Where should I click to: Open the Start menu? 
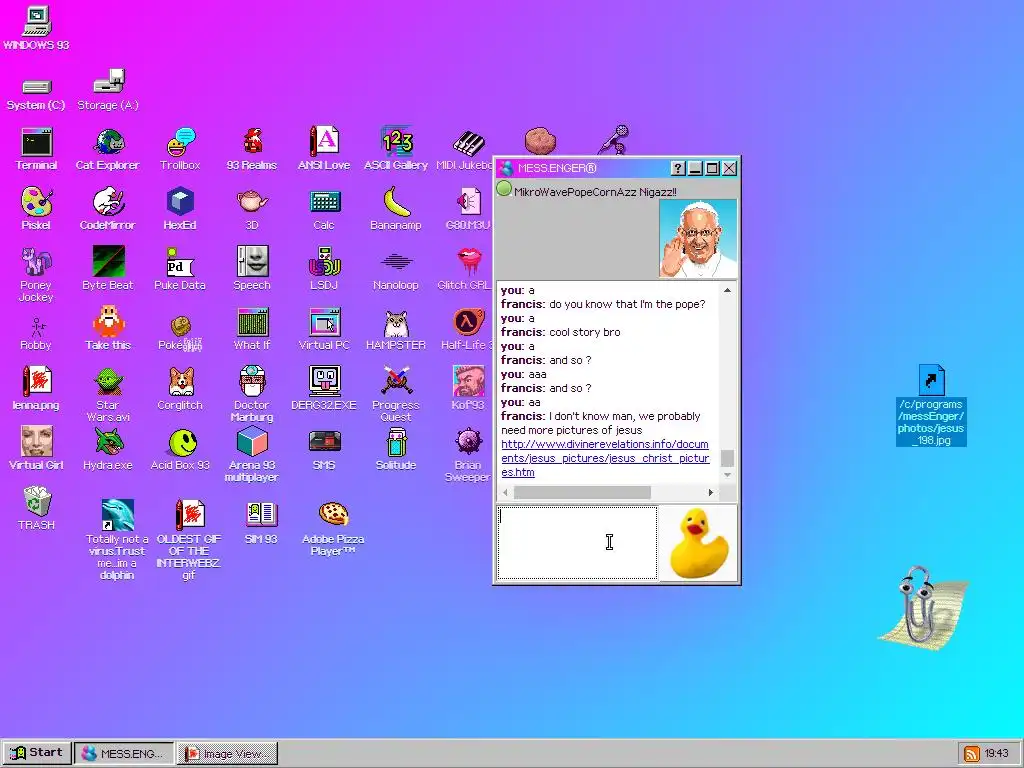(37, 752)
